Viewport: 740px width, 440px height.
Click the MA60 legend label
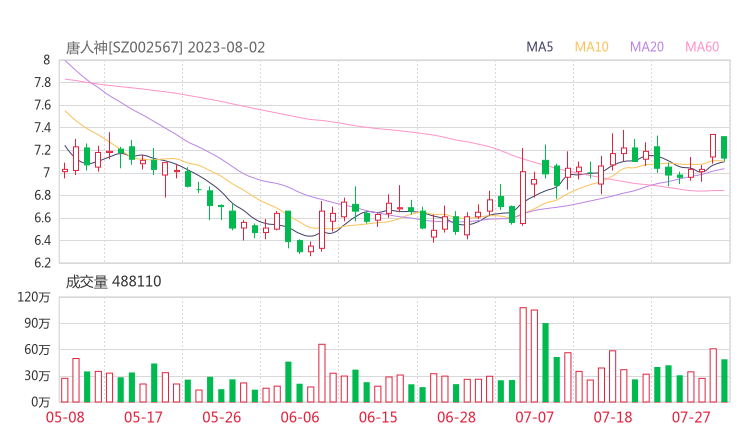pyautogui.click(x=702, y=47)
